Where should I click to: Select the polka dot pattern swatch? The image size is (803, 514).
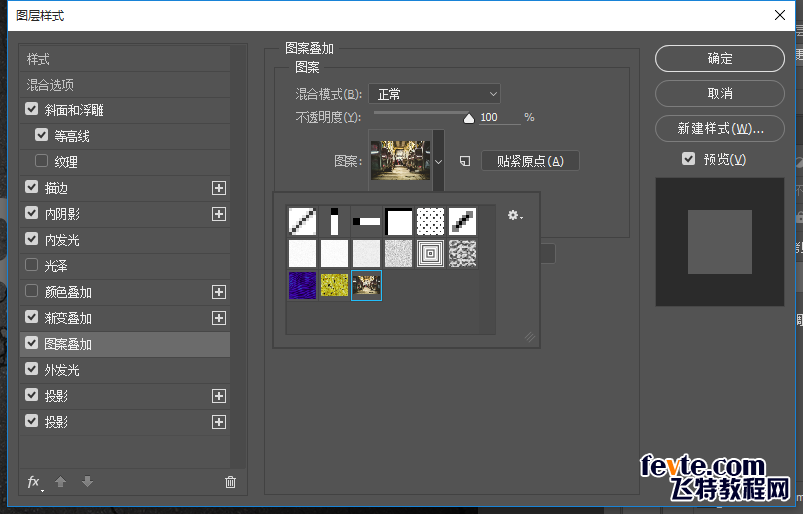[x=431, y=221]
